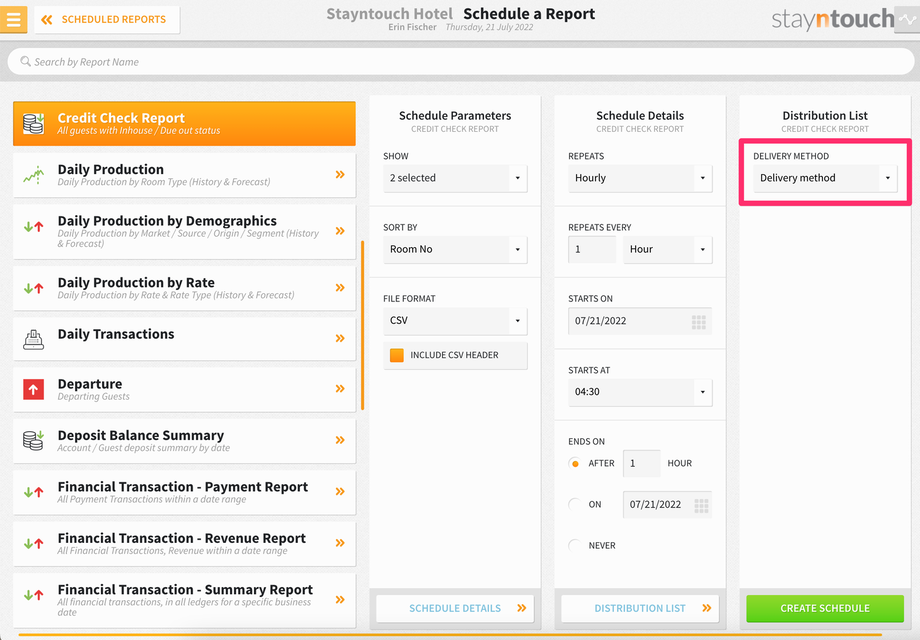Click the double-chevron back icon
Viewport: 920px width, 640px height.
pos(47,19)
